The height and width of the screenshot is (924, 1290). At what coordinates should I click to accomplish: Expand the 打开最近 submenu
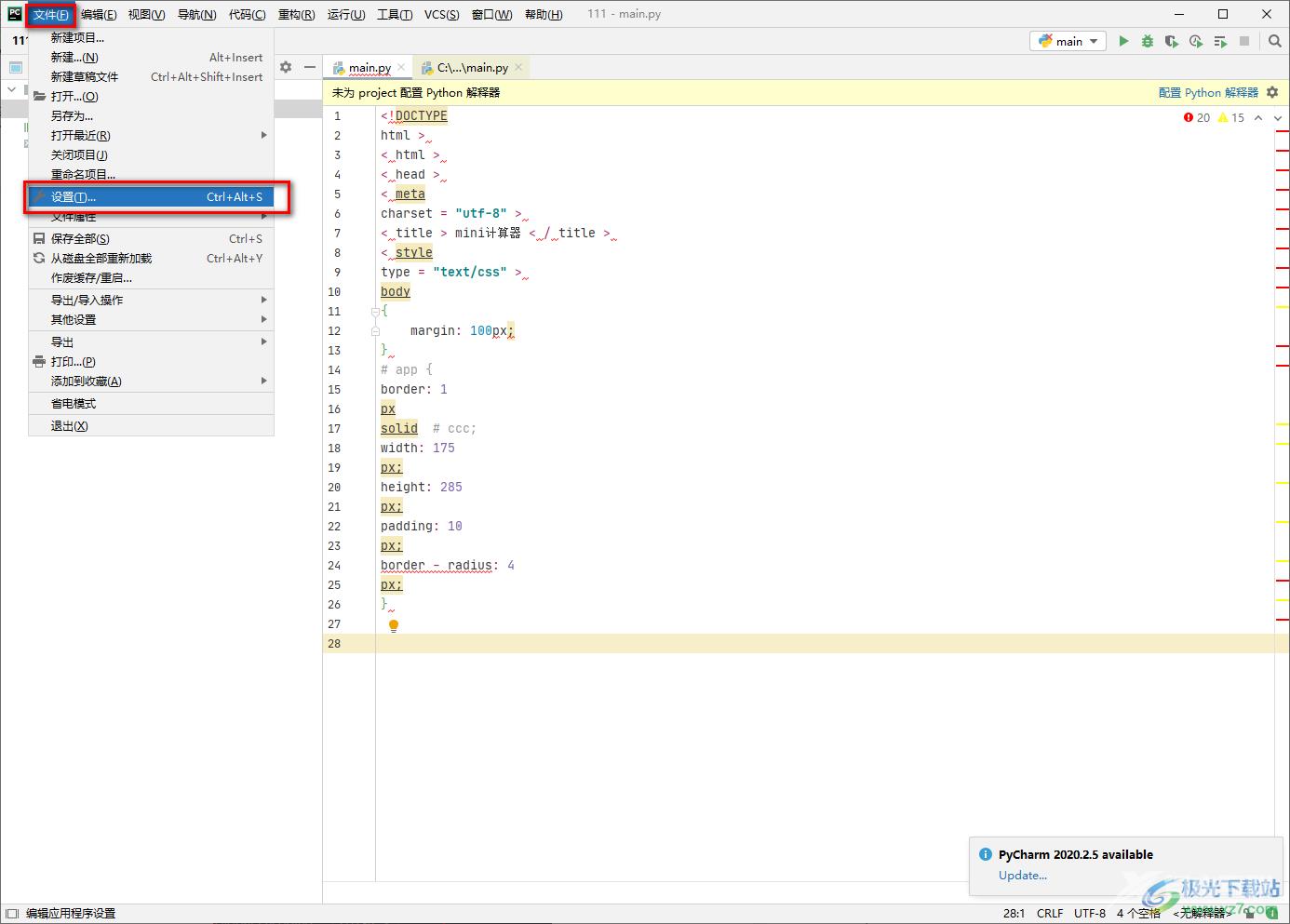[x=152, y=136]
